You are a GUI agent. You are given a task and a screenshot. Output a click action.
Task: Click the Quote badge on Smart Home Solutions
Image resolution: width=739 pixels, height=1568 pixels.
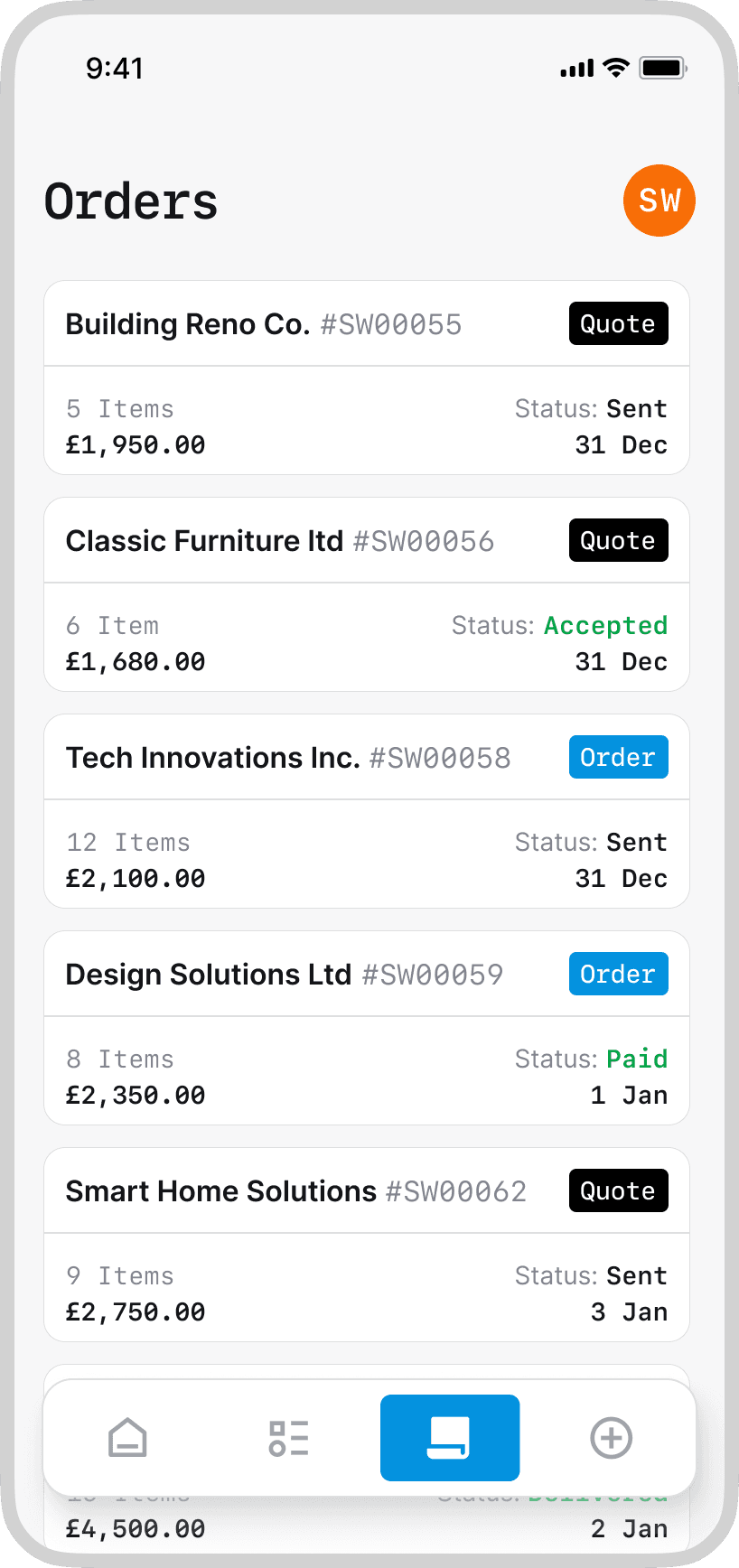coord(619,1190)
